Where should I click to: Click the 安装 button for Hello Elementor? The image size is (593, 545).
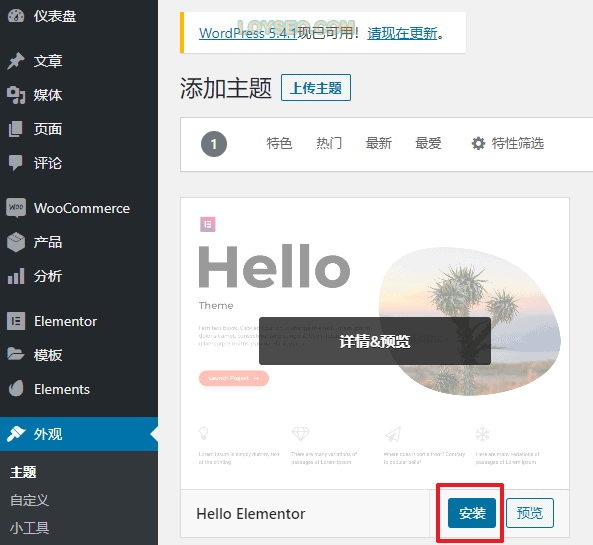(472, 513)
